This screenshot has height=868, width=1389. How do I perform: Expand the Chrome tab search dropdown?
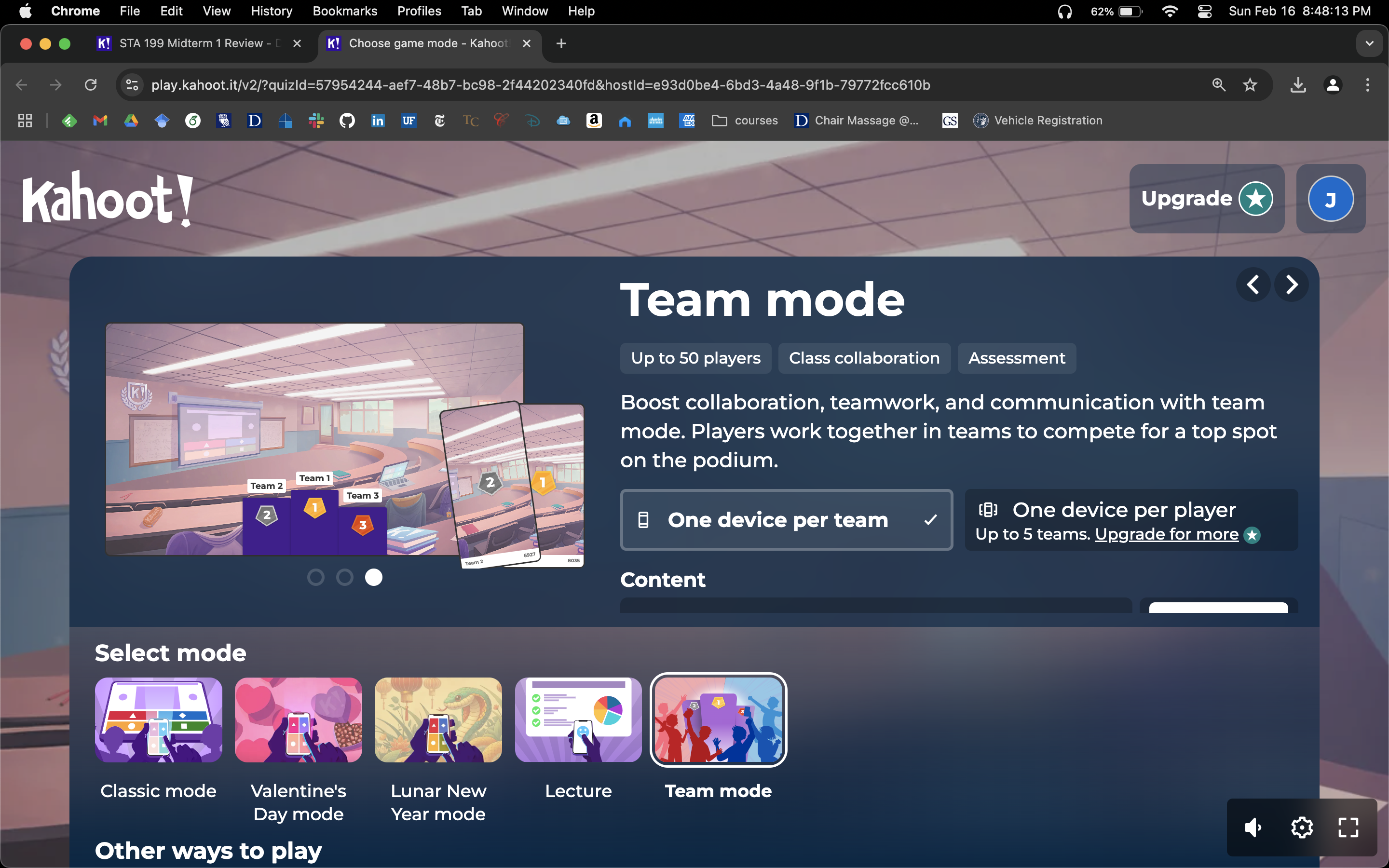coord(1370,43)
